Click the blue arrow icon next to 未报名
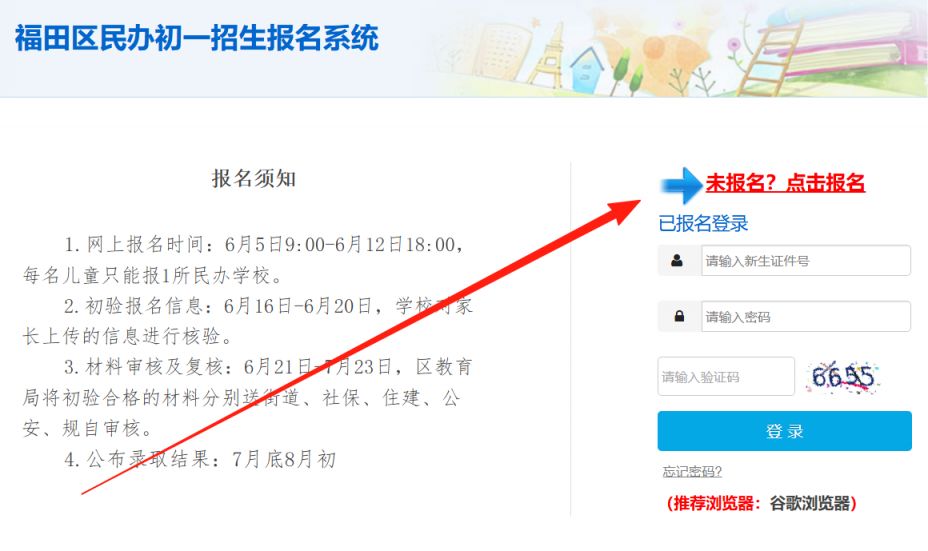Image resolution: width=928 pixels, height=551 pixels. (x=681, y=185)
